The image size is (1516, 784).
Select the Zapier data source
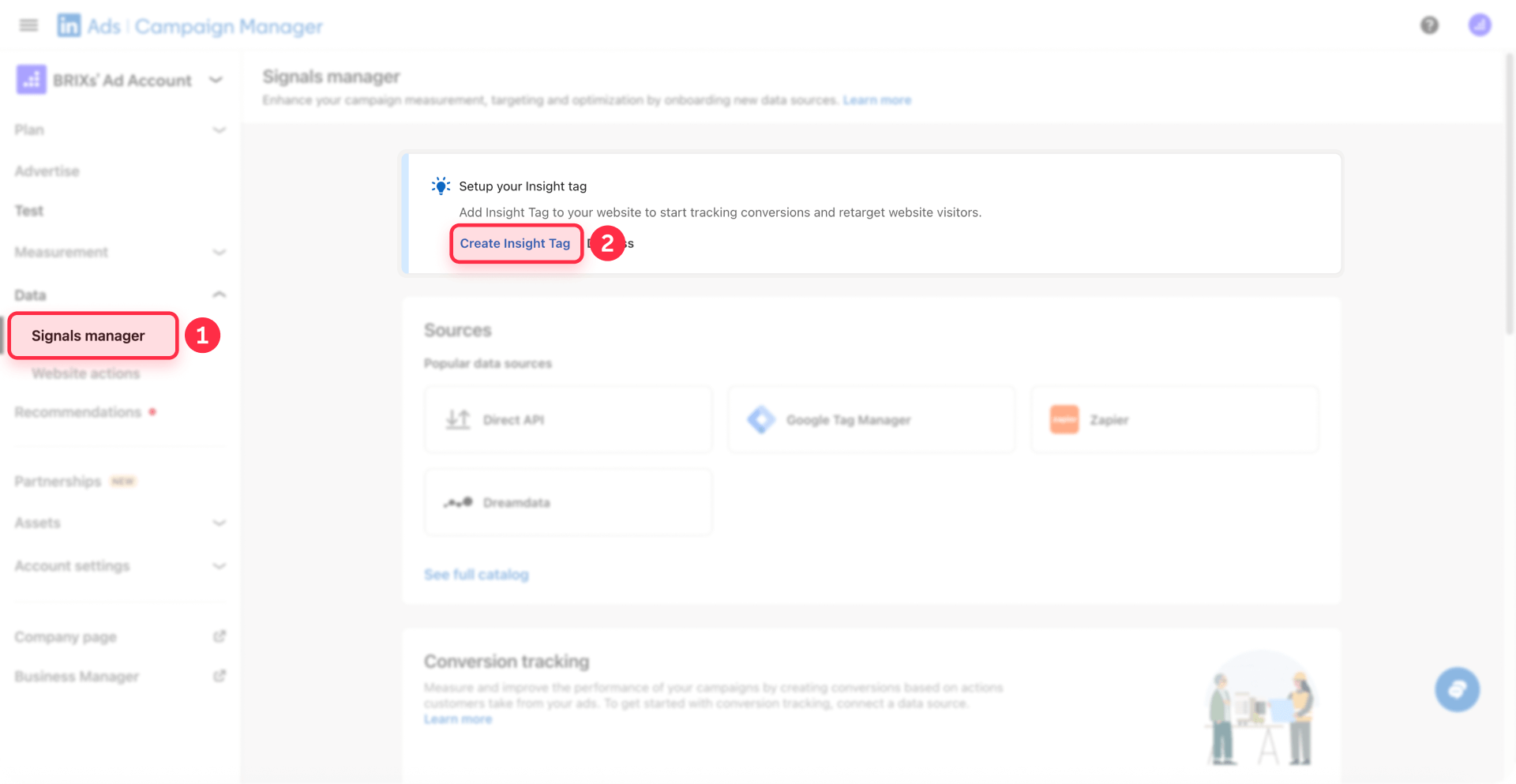(x=1174, y=419)
